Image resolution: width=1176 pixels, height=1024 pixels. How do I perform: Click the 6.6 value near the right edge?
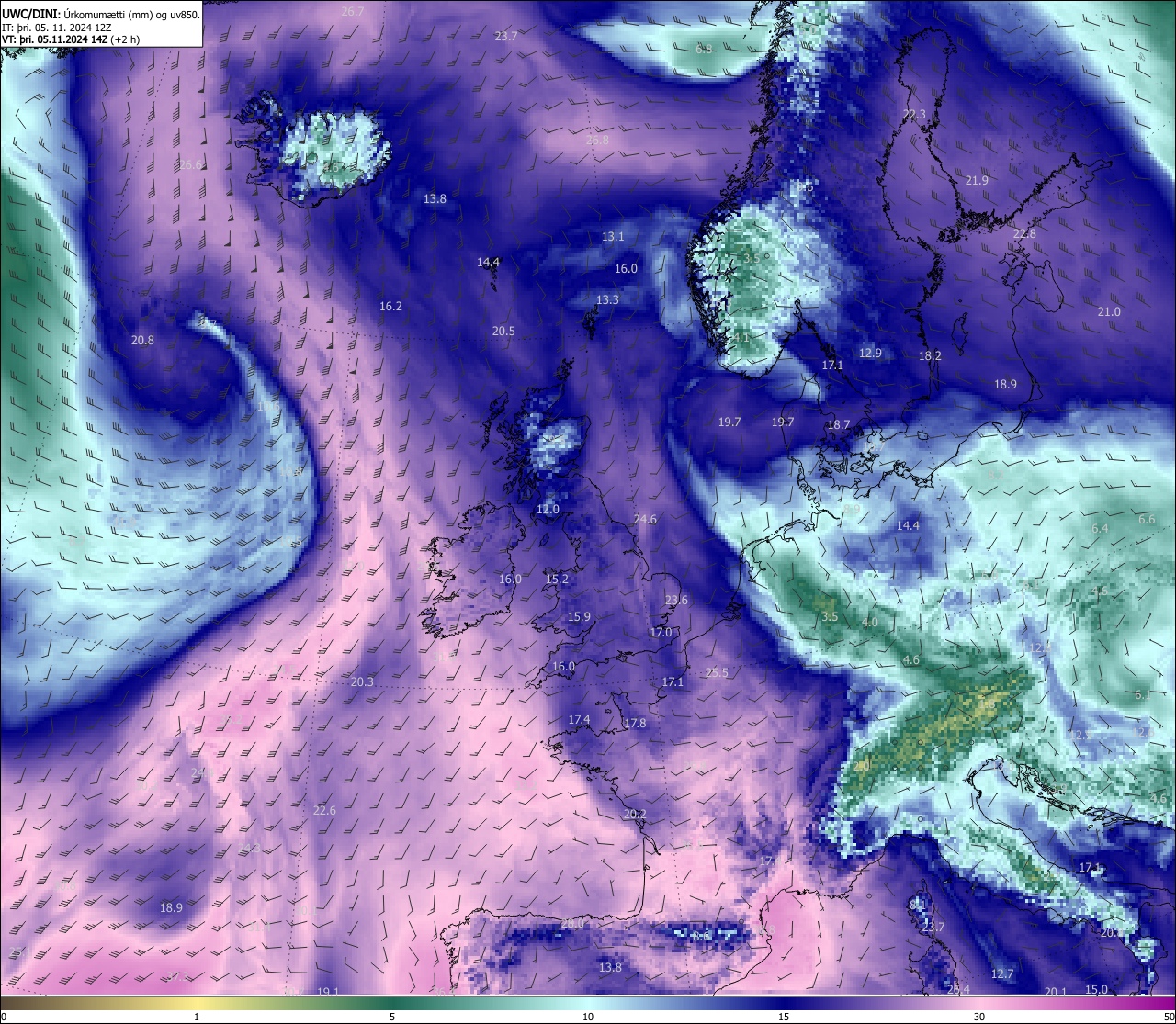tap(1147, 521)
